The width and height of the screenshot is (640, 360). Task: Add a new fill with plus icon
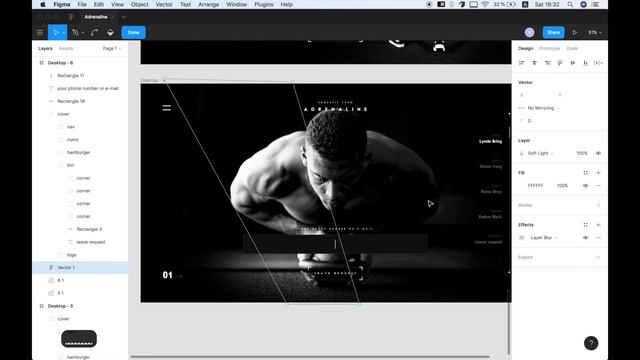coord(598,173)
